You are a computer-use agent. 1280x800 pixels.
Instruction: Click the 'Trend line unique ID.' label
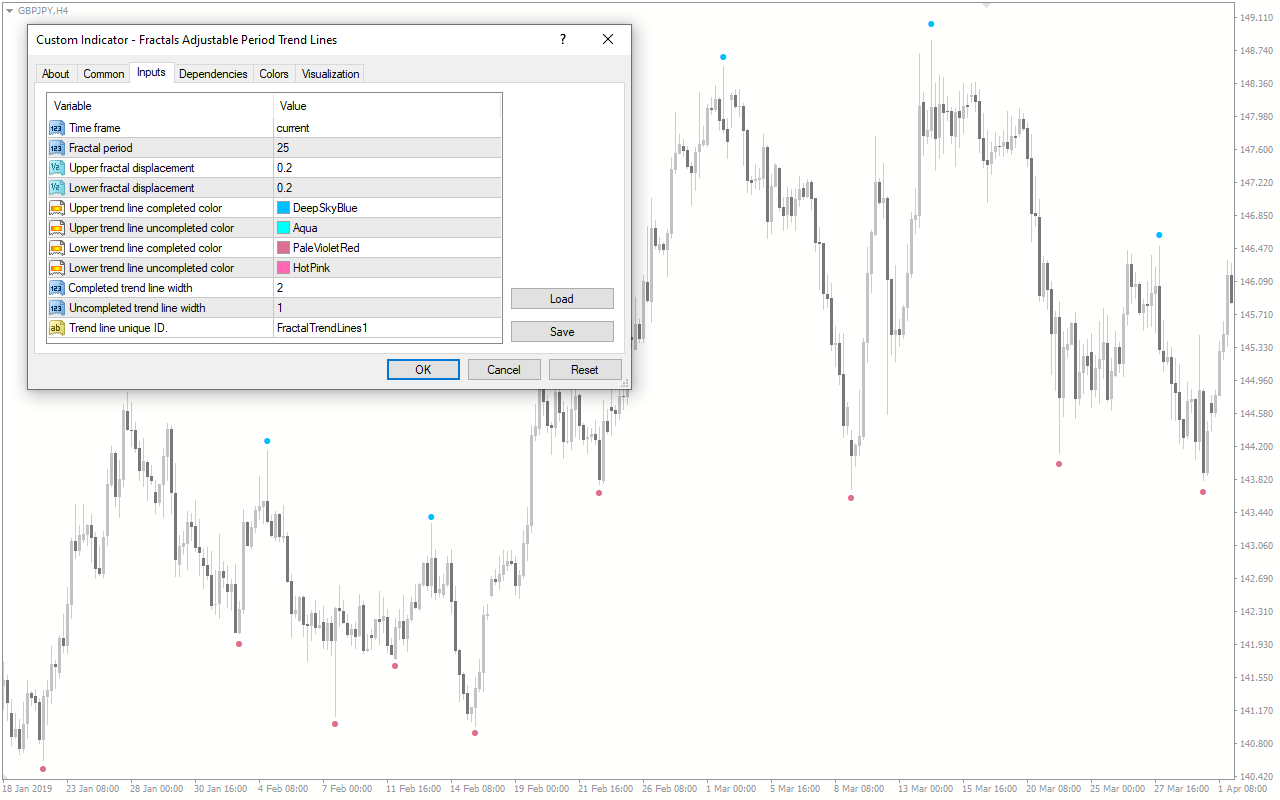tap(118, 328)
